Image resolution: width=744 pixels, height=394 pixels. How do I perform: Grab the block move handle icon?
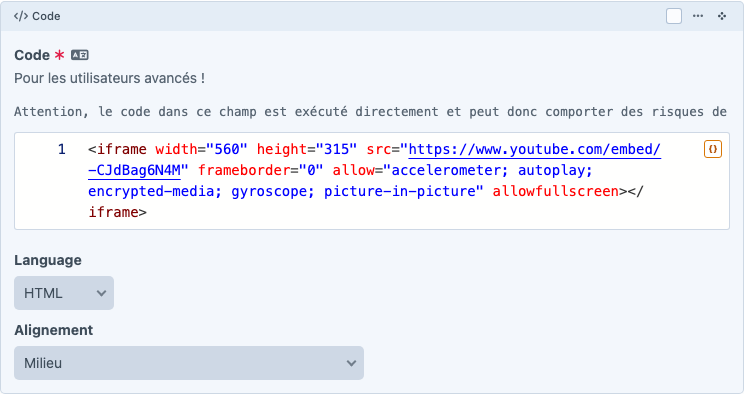click(722, 16)
